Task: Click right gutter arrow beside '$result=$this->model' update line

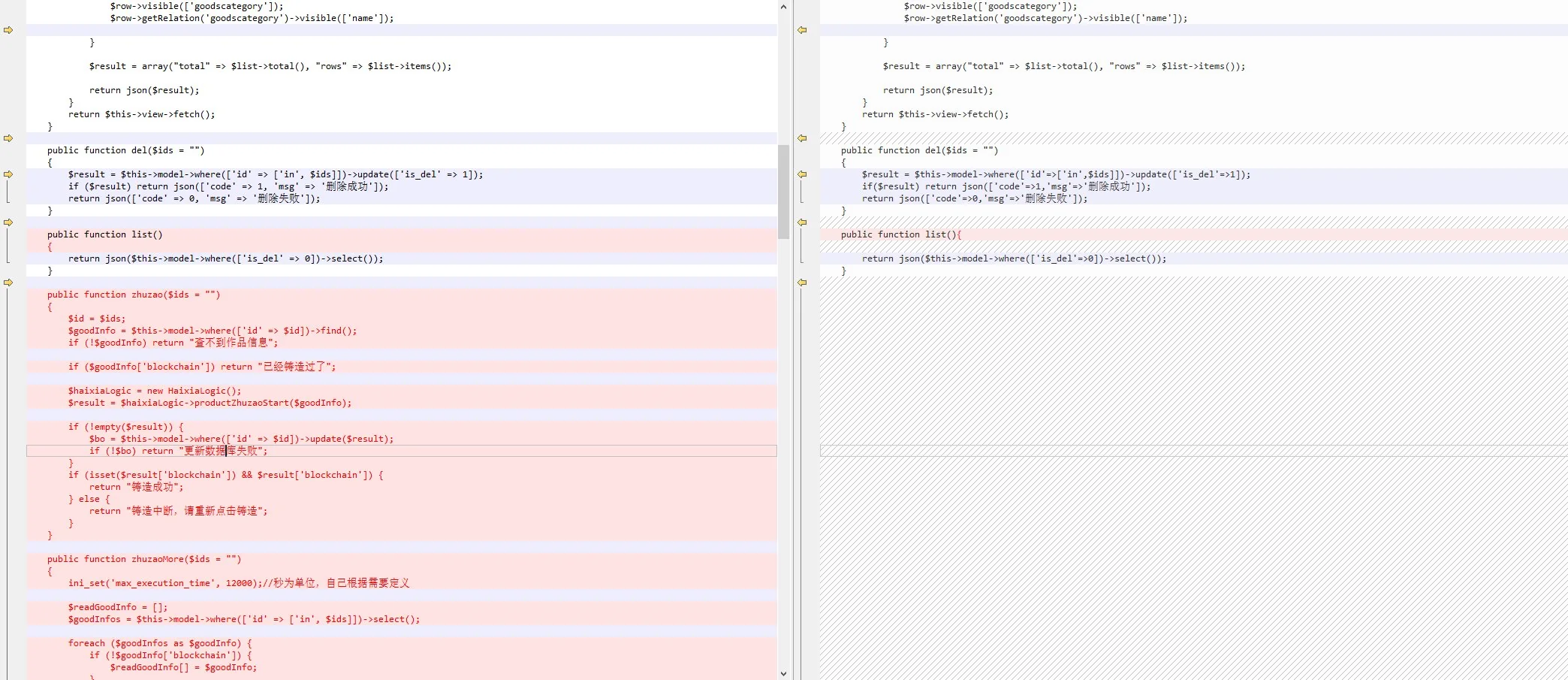Action: tap(802, 174)
